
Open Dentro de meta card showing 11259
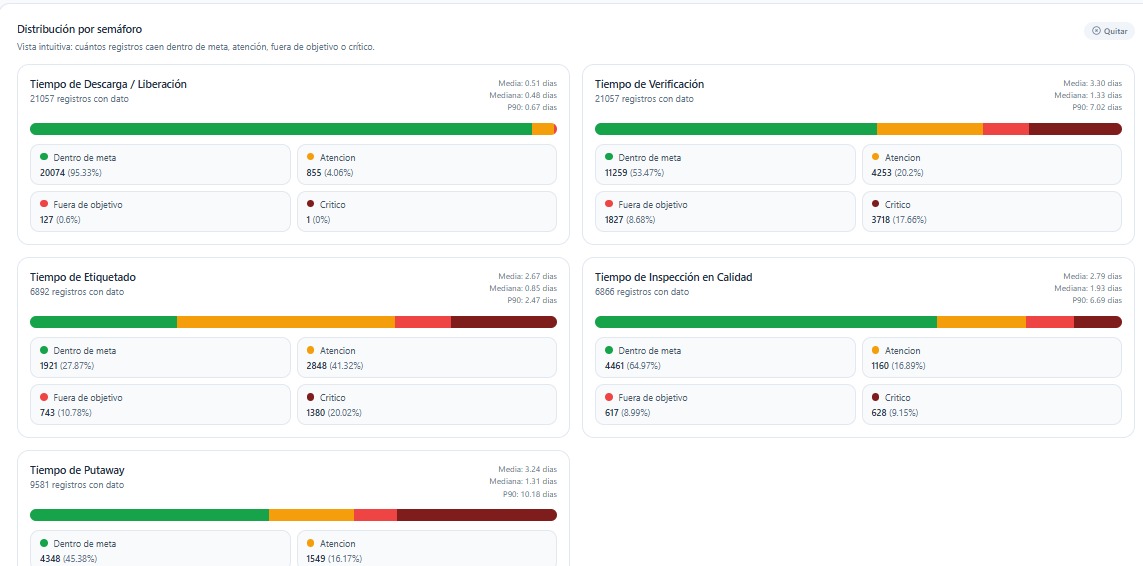pos(725,164)
